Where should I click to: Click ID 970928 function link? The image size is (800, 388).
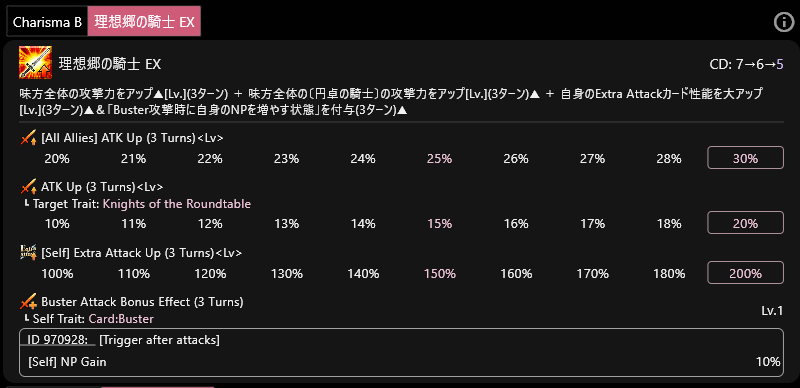pos(58,340)
